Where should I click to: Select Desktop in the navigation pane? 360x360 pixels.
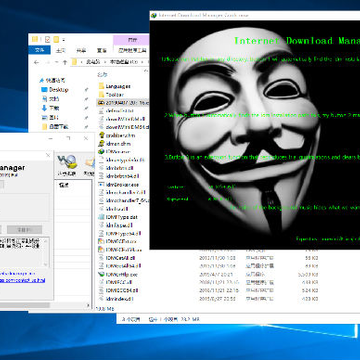tap(59, 90)
